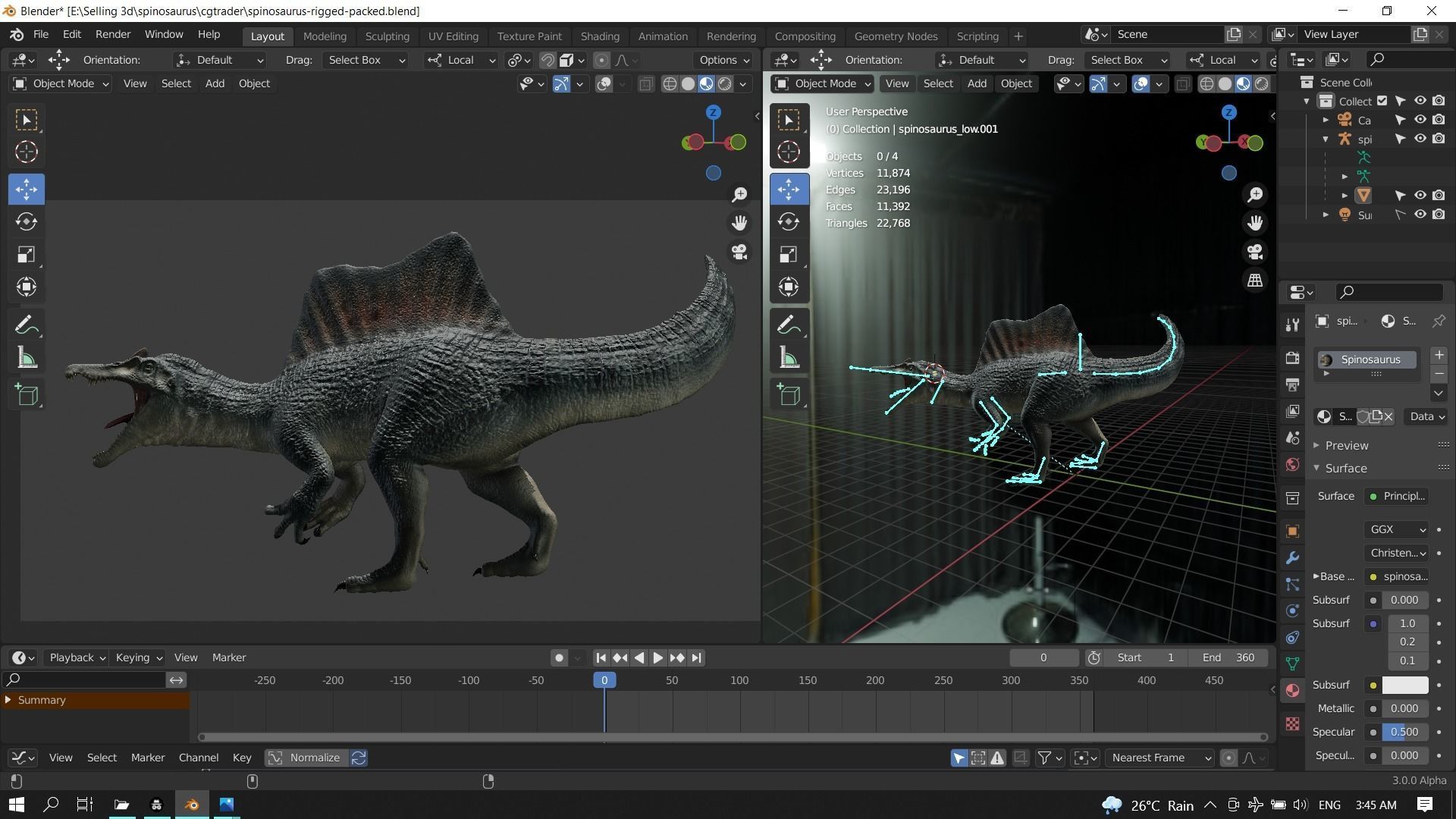Open the Modifiers wrench properties tab
Screen dimensions: 1456x819
coord(1292,557)
